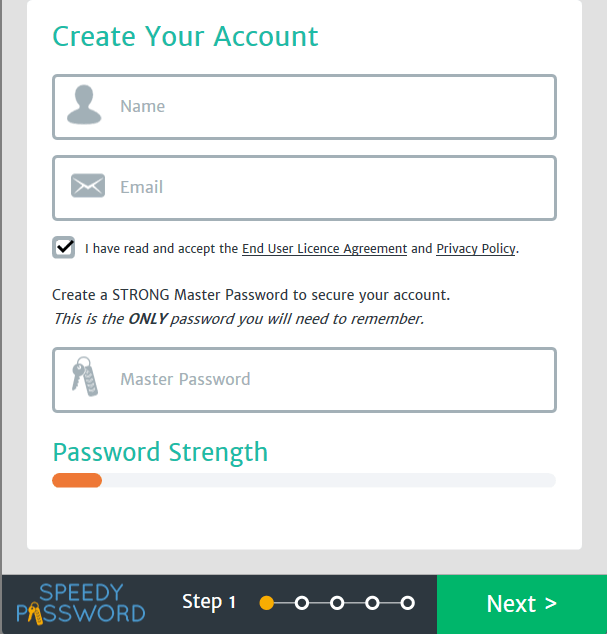Uncheck the licence agreement acceptance checkbox

point(63,247)
